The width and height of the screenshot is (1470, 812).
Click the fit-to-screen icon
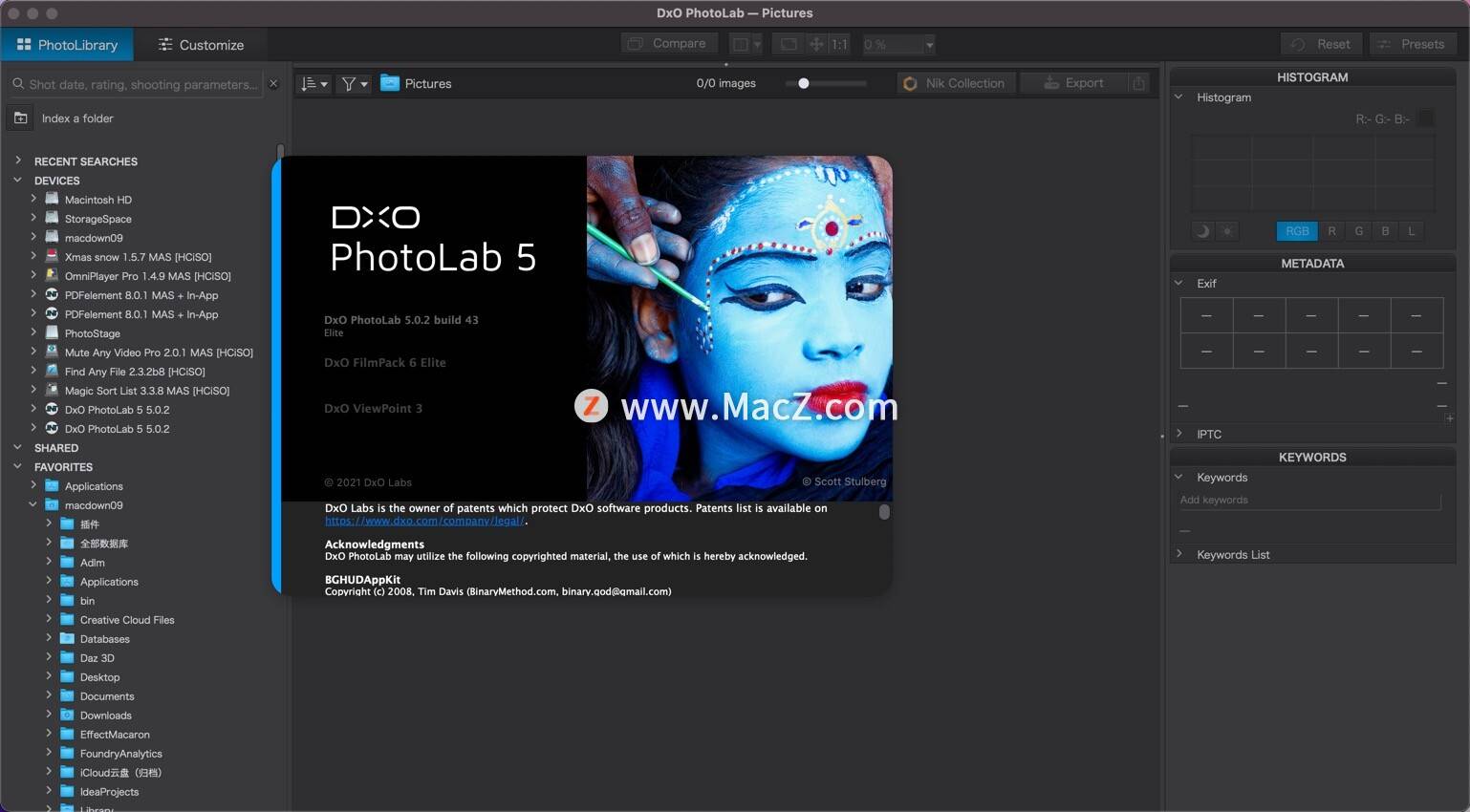[x=788, y=44]
